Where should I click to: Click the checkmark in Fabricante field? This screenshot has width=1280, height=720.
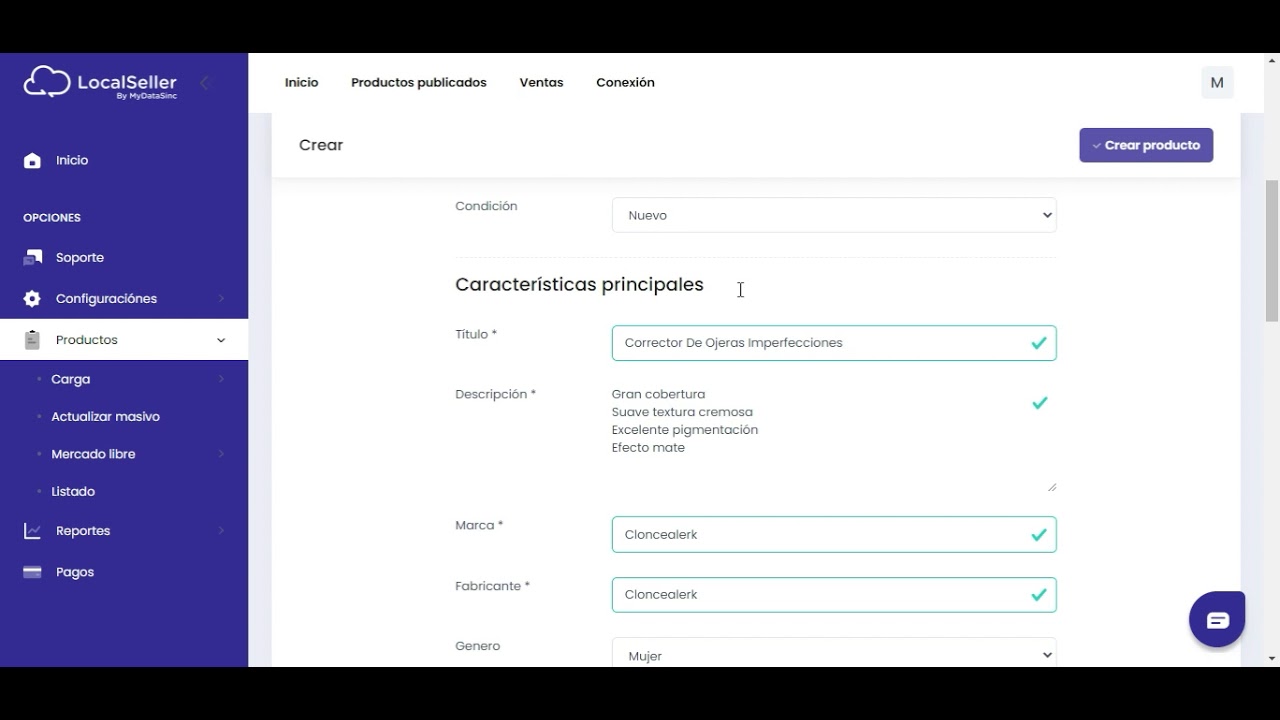click(x=1039, y=595)
